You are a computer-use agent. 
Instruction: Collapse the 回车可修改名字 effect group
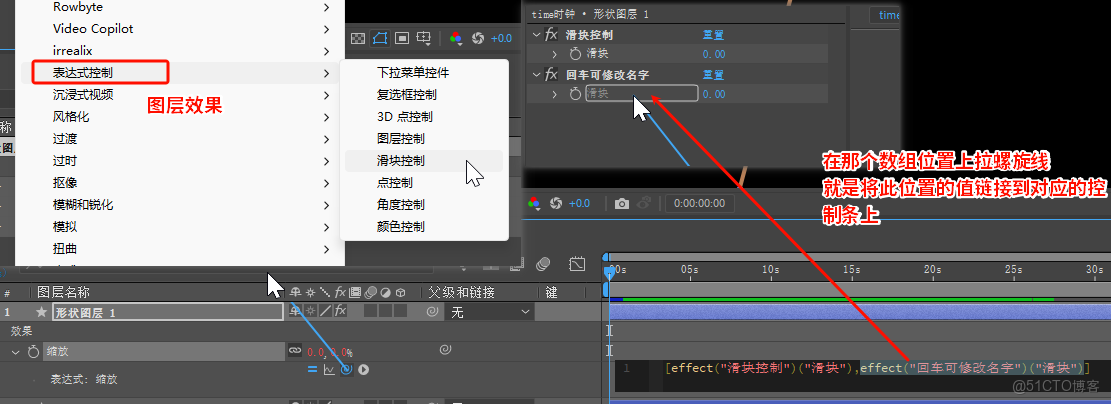pyautogui.click(x=536, y=74)
